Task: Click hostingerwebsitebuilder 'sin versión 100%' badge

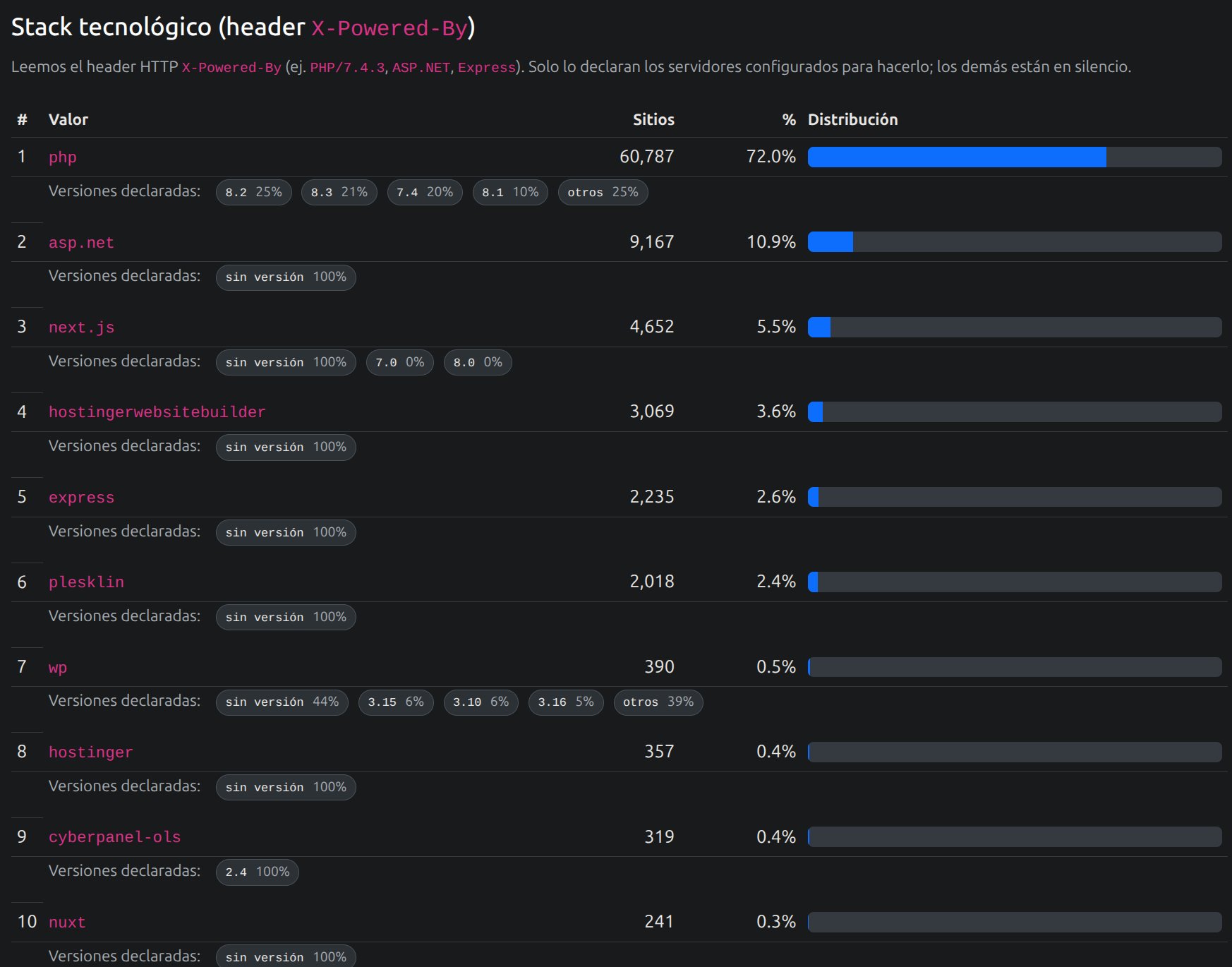Action: 286,448
